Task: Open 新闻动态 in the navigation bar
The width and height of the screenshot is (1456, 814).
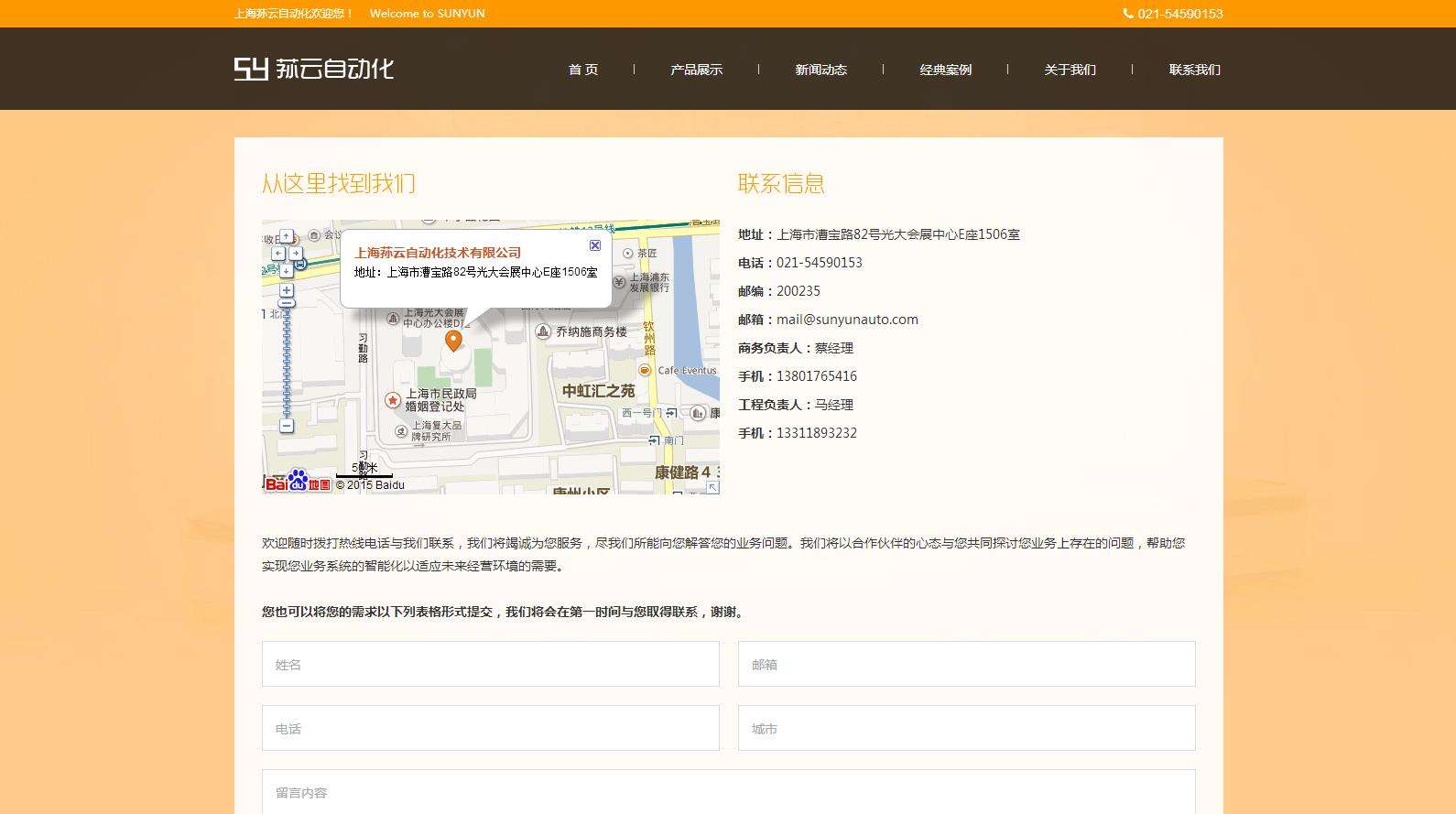Action: tap(820, 70)
